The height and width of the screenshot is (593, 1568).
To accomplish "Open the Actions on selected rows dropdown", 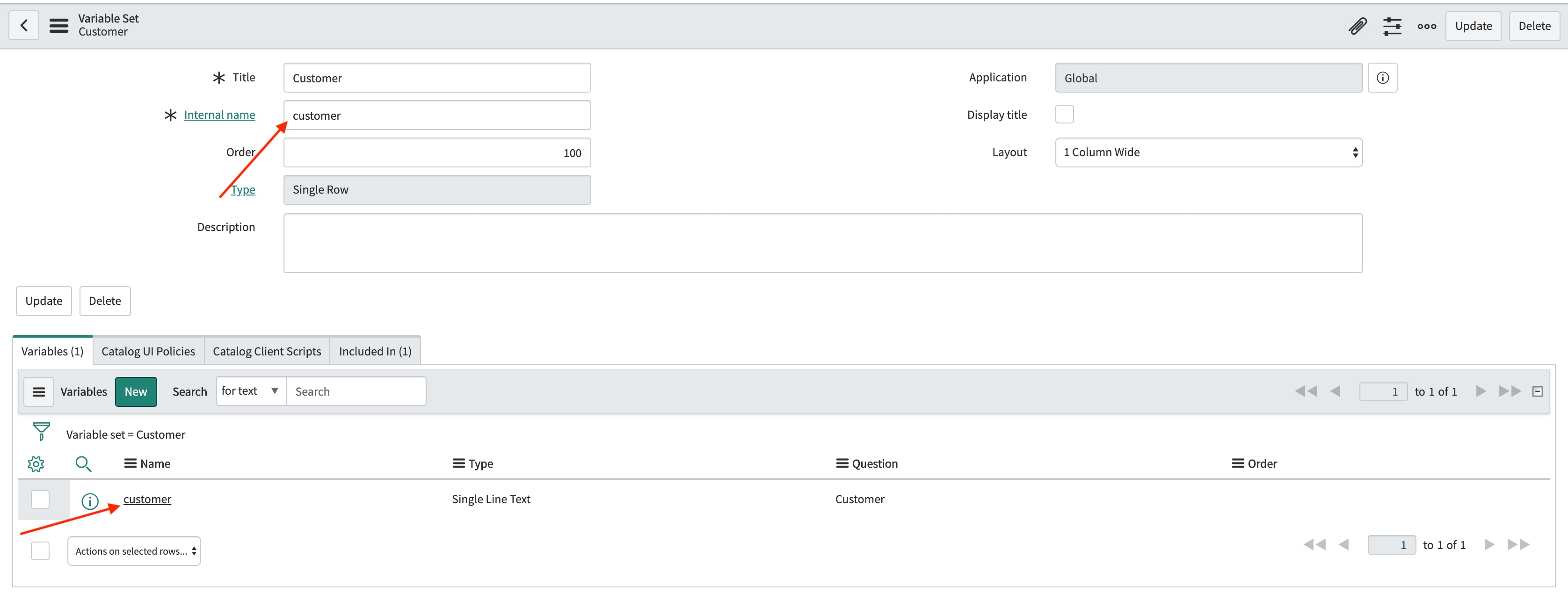I will [x=134, y=550].
